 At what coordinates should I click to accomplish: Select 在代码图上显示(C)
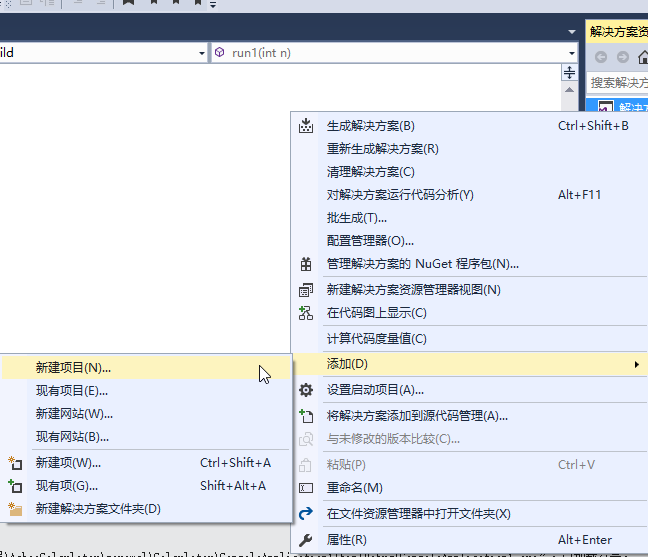click(x=469, y=313)
